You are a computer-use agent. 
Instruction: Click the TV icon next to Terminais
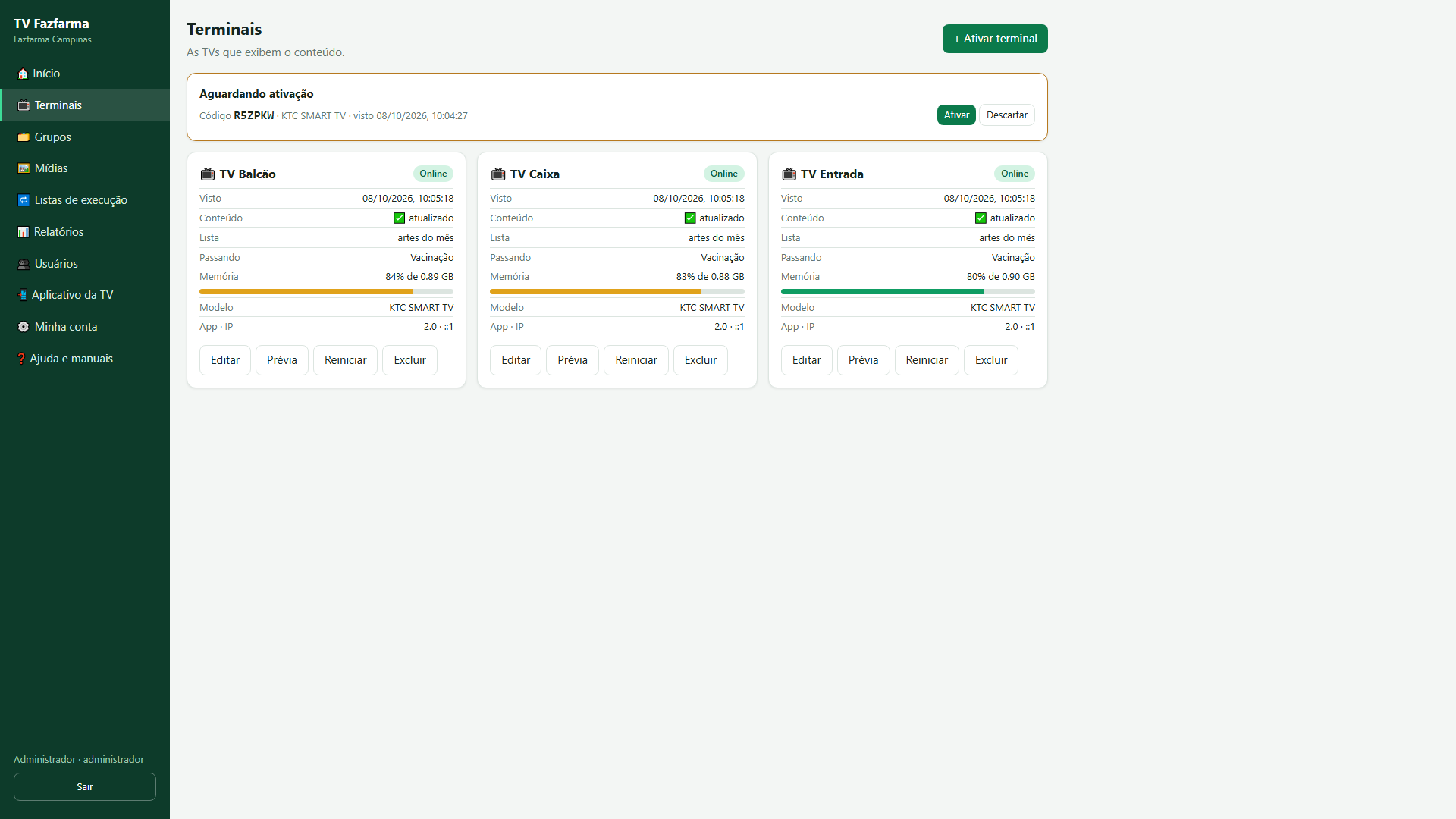[24, 105]
